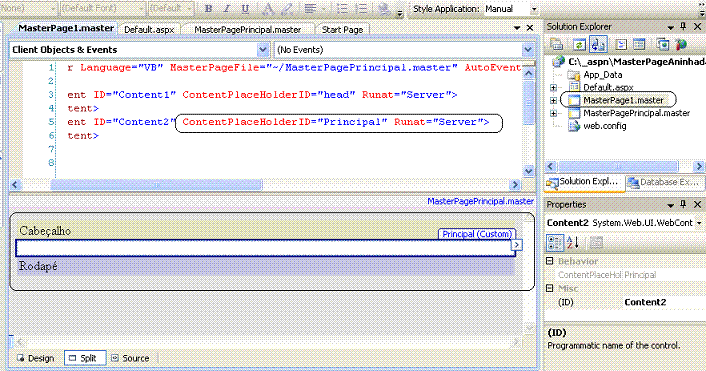
Task: Click the Copy Web Site icon
Action: [662, 44]
